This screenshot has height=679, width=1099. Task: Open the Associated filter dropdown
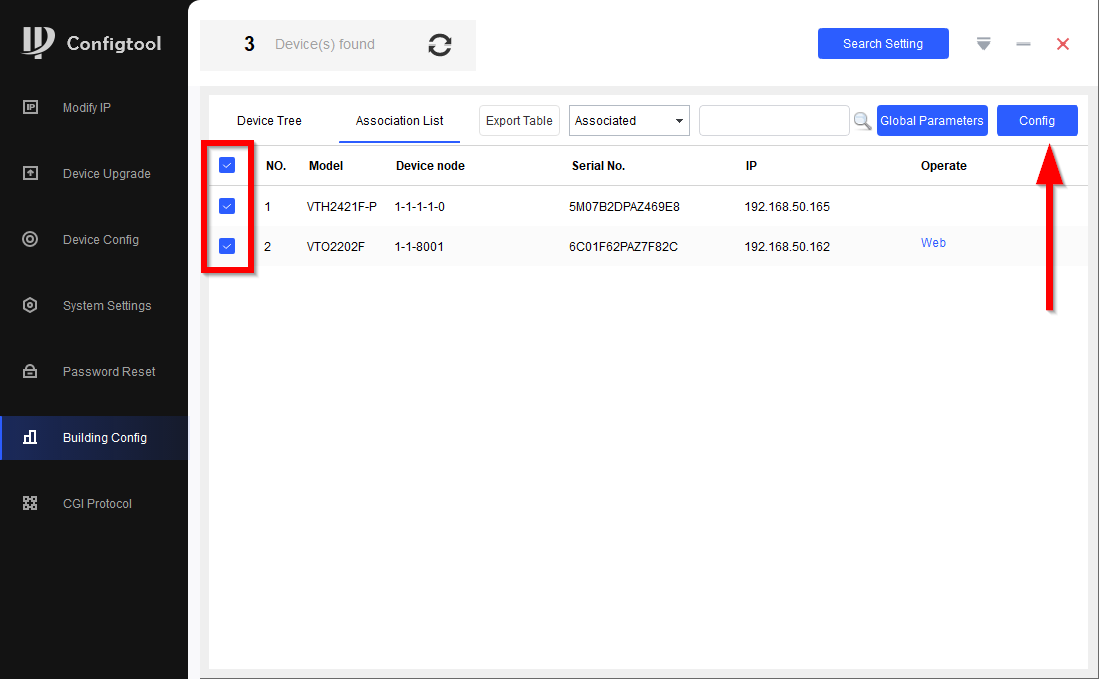[x=629, y=121]
